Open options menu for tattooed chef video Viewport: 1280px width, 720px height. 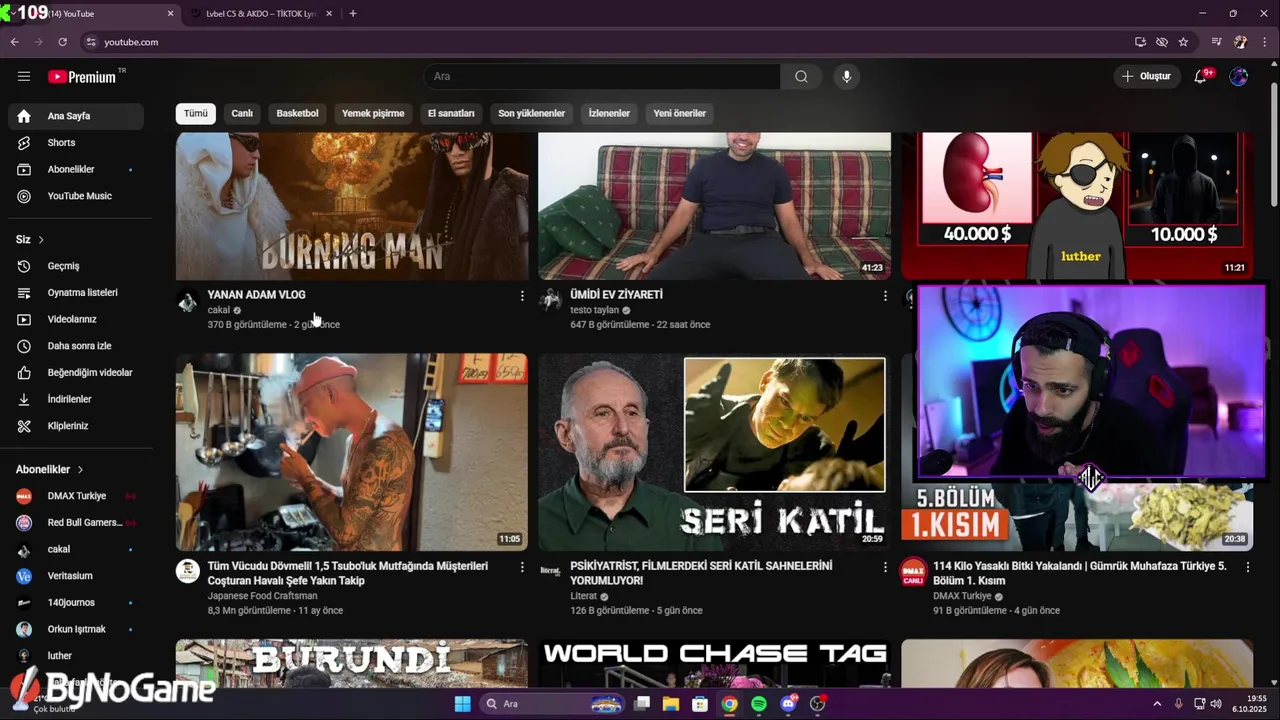pyautogui.click(x=521, y=567)
